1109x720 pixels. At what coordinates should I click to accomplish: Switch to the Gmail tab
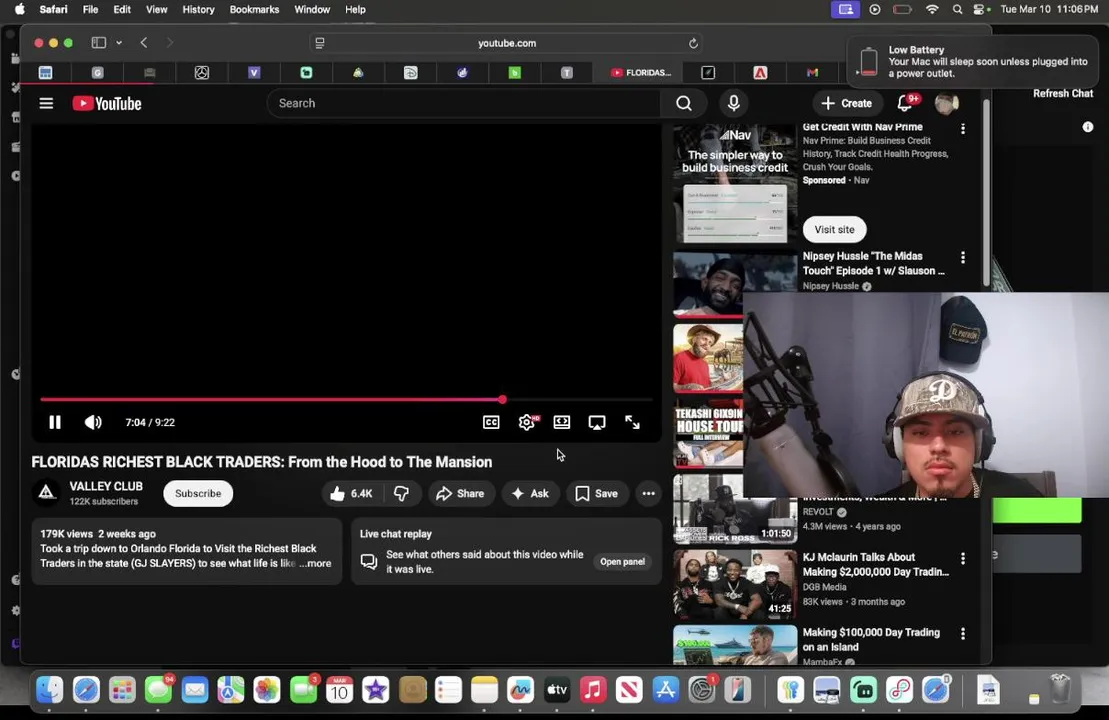pyautogui.click(x=812, y=72)
